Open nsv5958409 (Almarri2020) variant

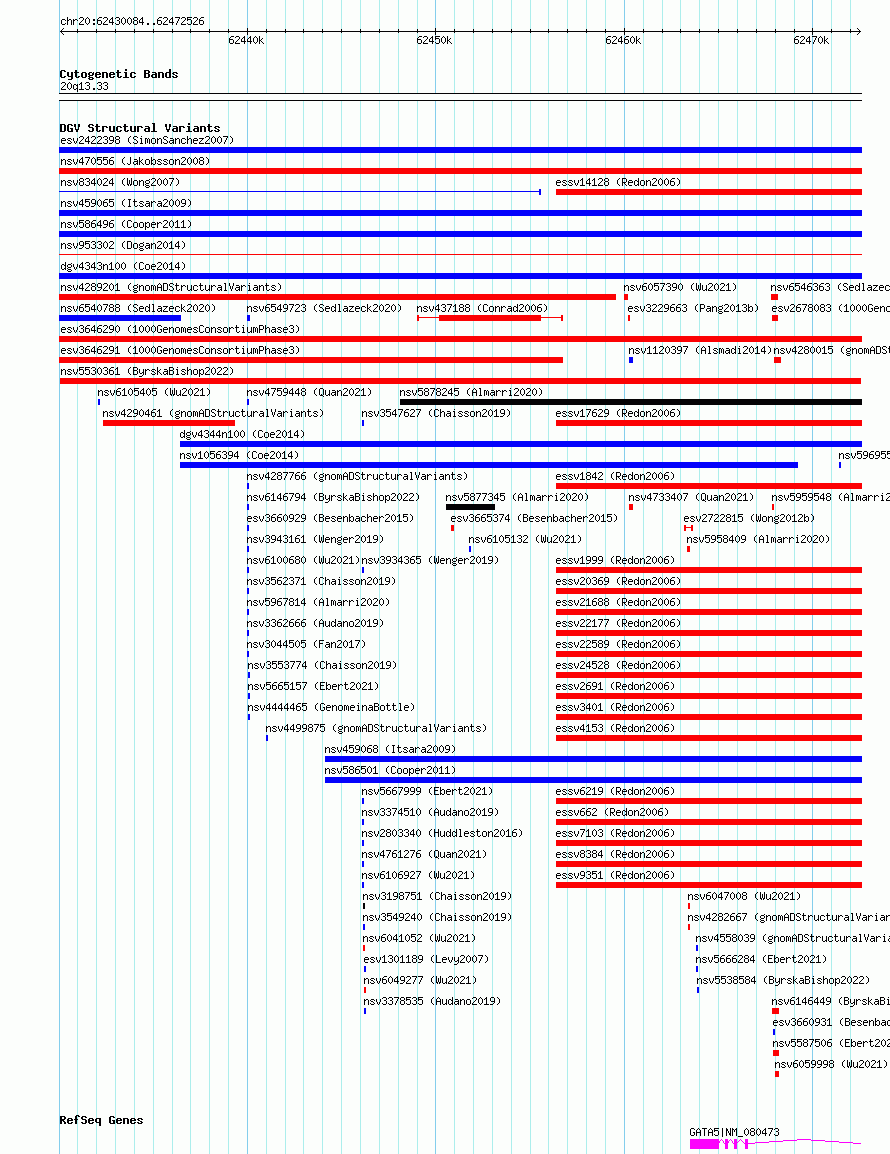click(758, 539)
